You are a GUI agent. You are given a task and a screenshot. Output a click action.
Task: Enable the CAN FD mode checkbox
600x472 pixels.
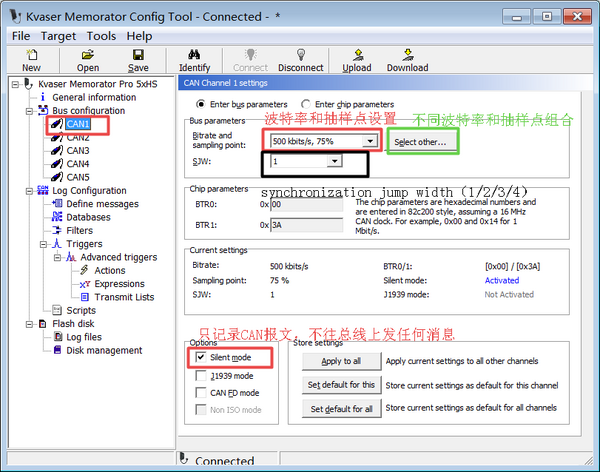pos(201,393)
